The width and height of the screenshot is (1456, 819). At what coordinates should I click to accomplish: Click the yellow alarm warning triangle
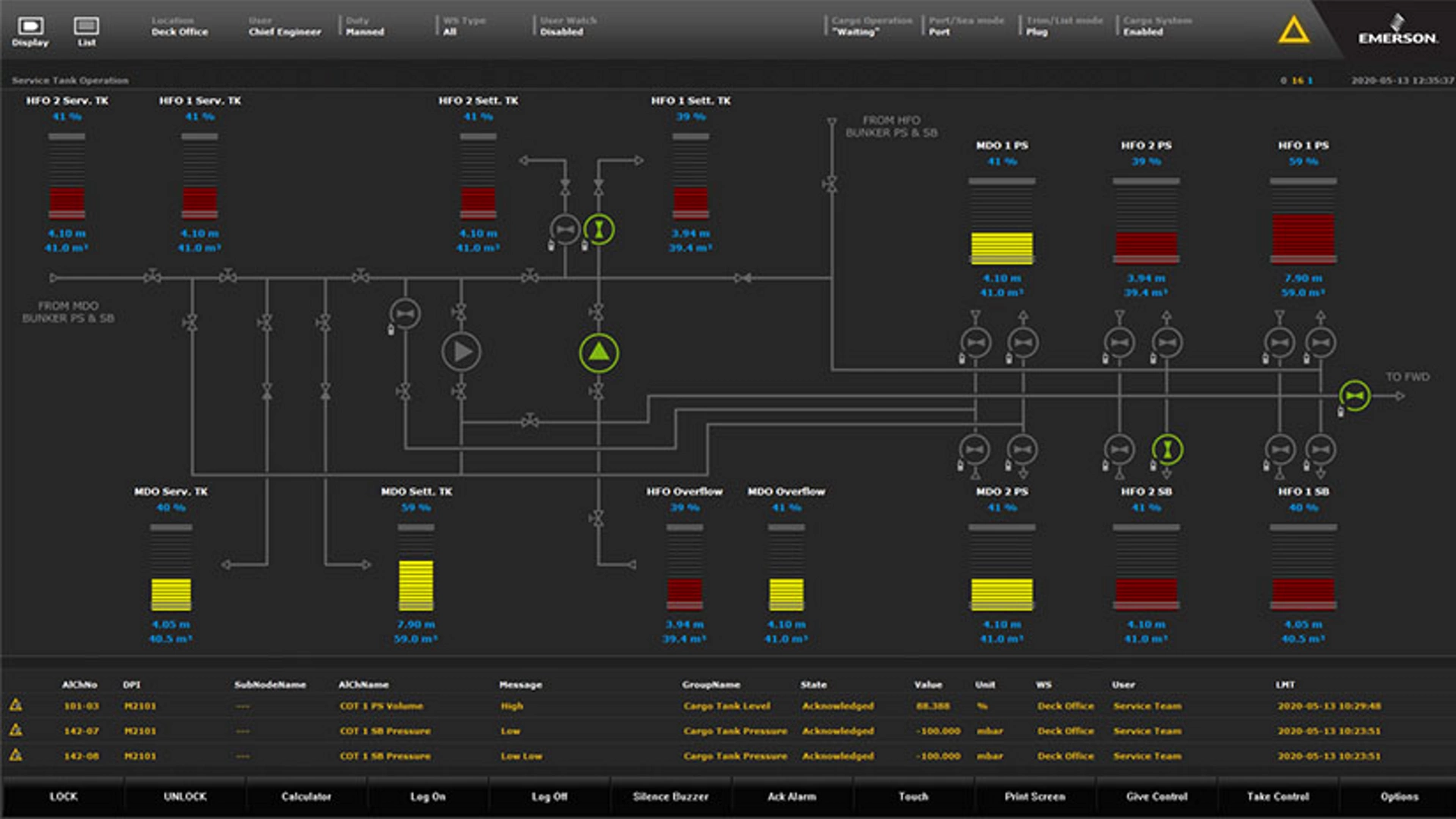click(1293, 30)
